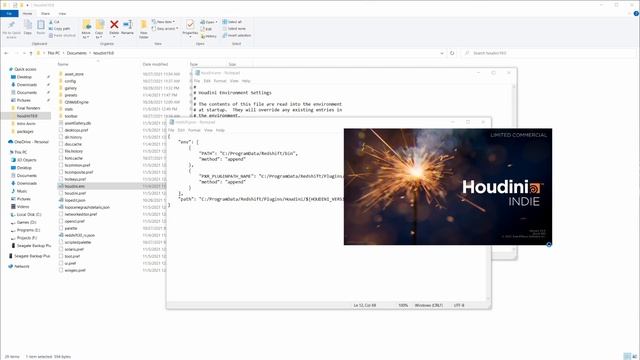Click the Up one level arrow

tap(31, 53)
